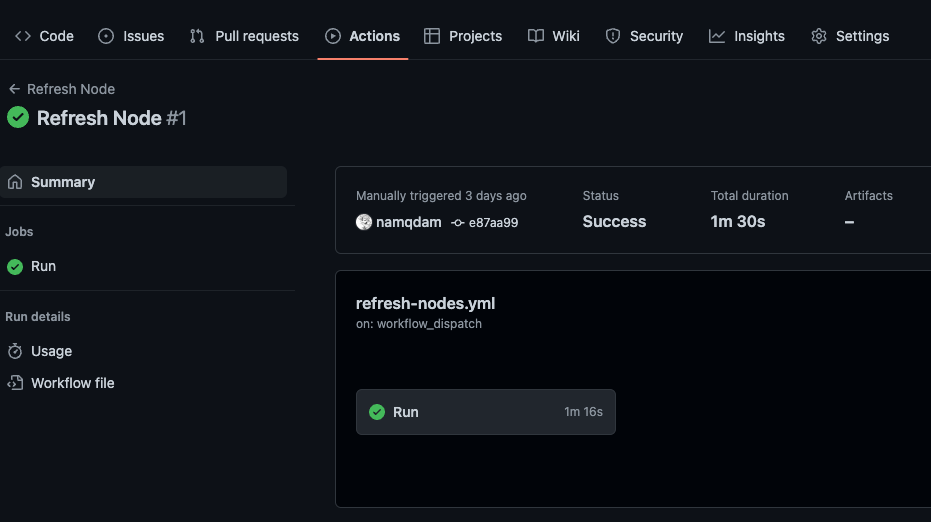Click the on: workflow_dispatch text

tap(419, 324)
